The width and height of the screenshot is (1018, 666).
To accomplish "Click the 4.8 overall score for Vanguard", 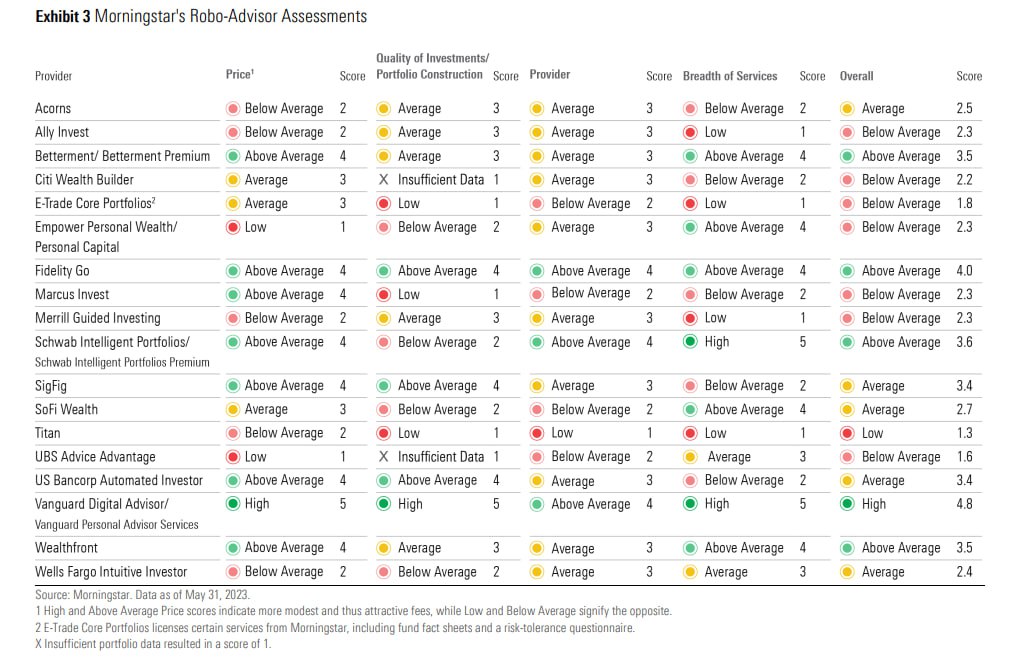I will [964, 504].
